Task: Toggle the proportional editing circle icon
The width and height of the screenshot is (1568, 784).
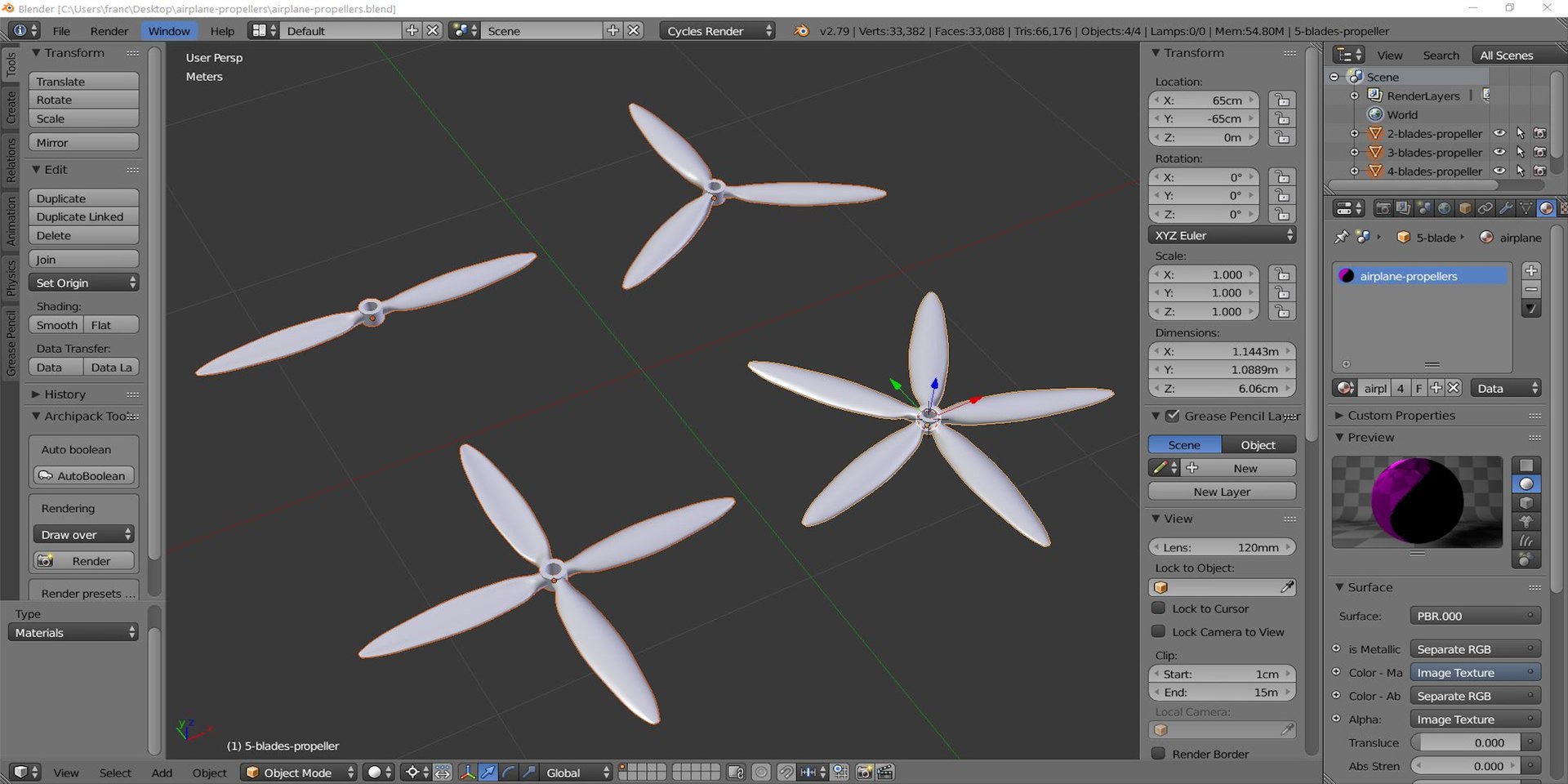Action: click(x=761, y=773)
